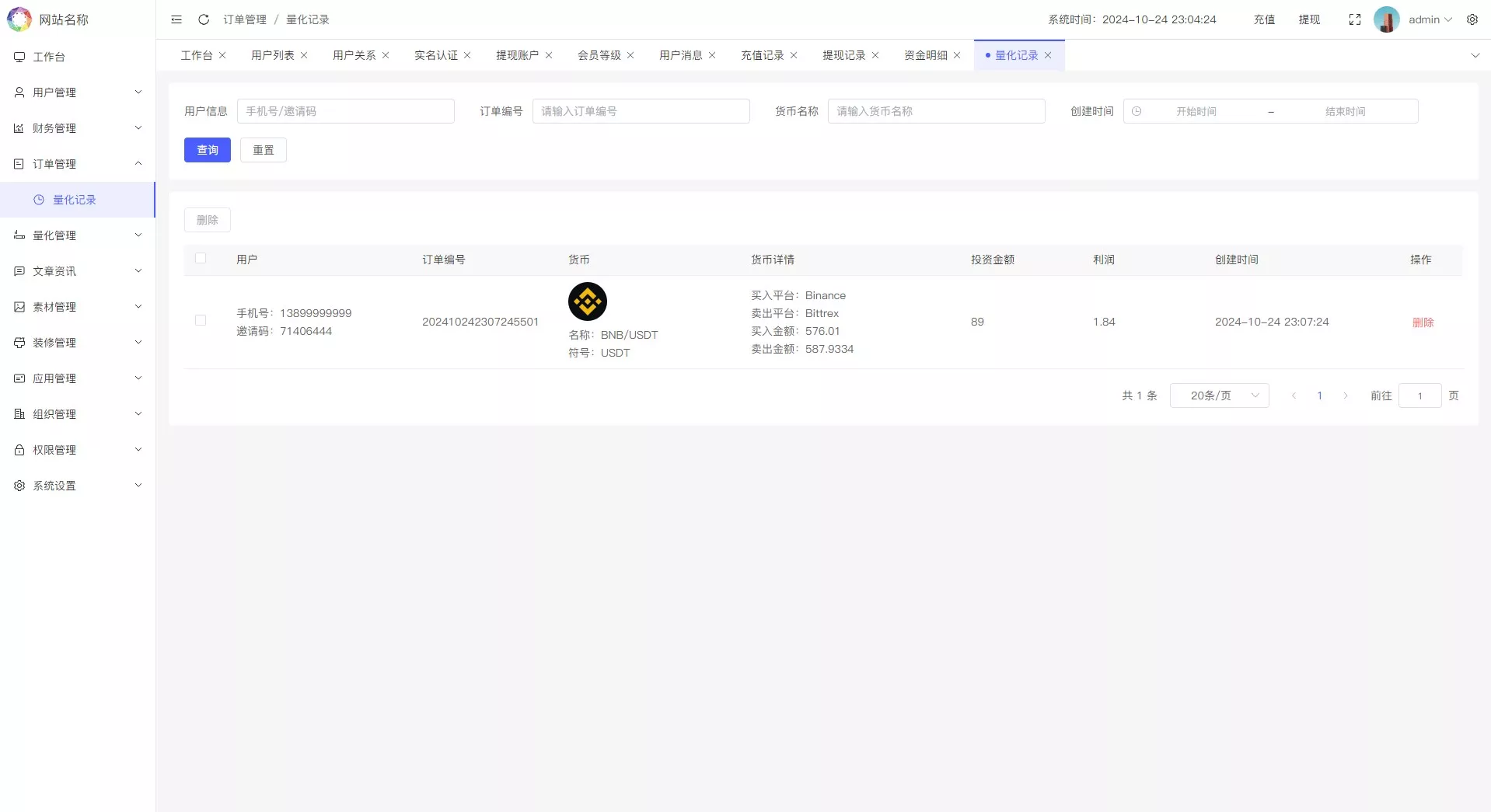Click the 查询 search button

pos(207,149)
